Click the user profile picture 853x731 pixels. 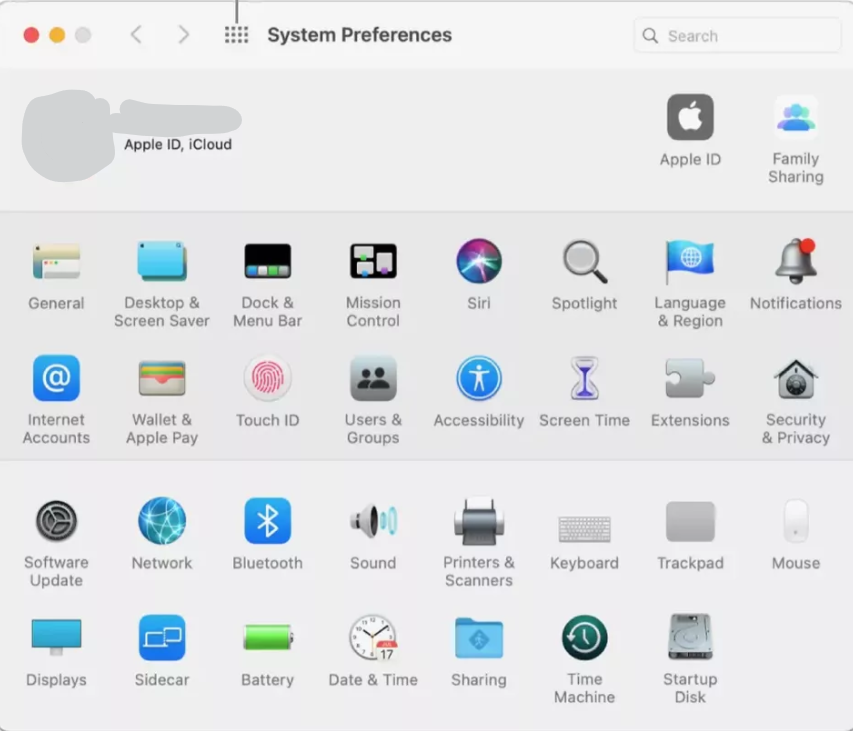[x=68, y=136]
